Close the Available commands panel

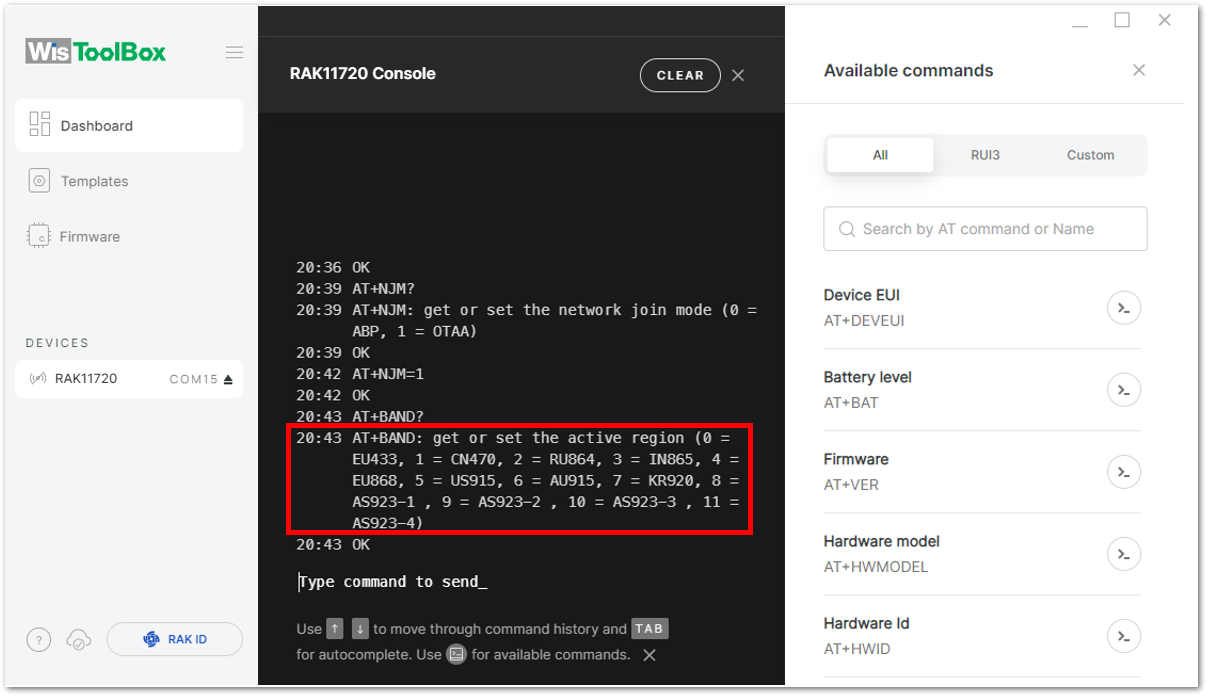point(1139,70)
